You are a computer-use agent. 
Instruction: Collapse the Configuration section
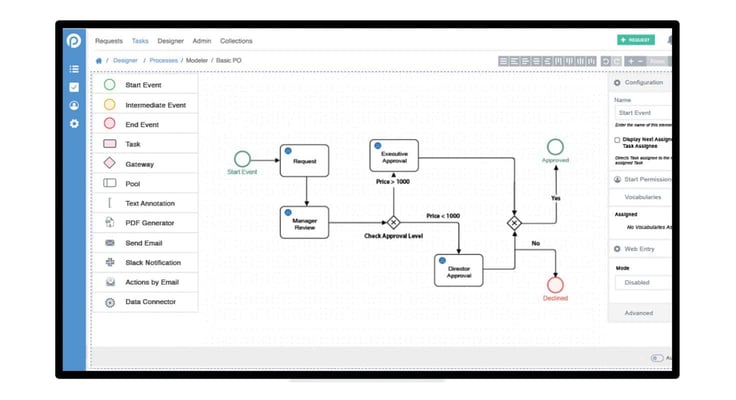640,82
